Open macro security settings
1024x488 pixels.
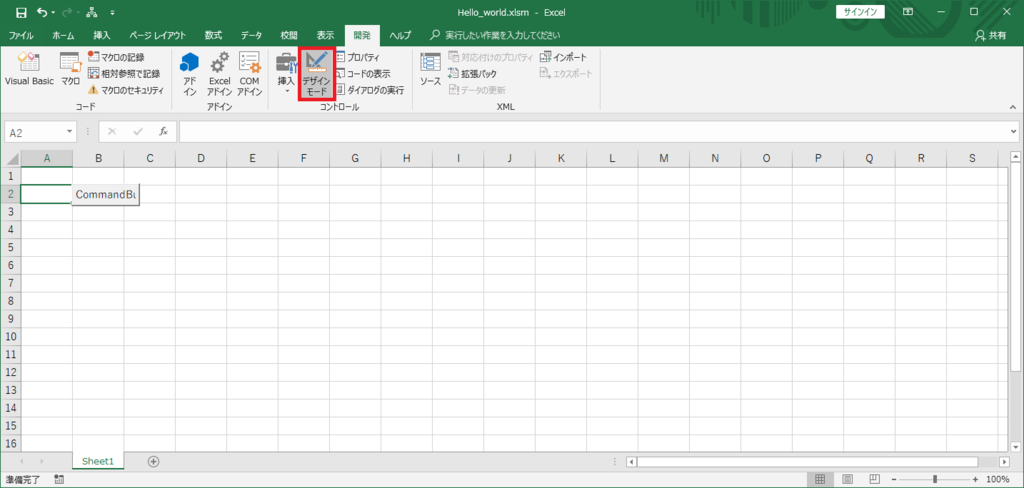tap(126, 89)
